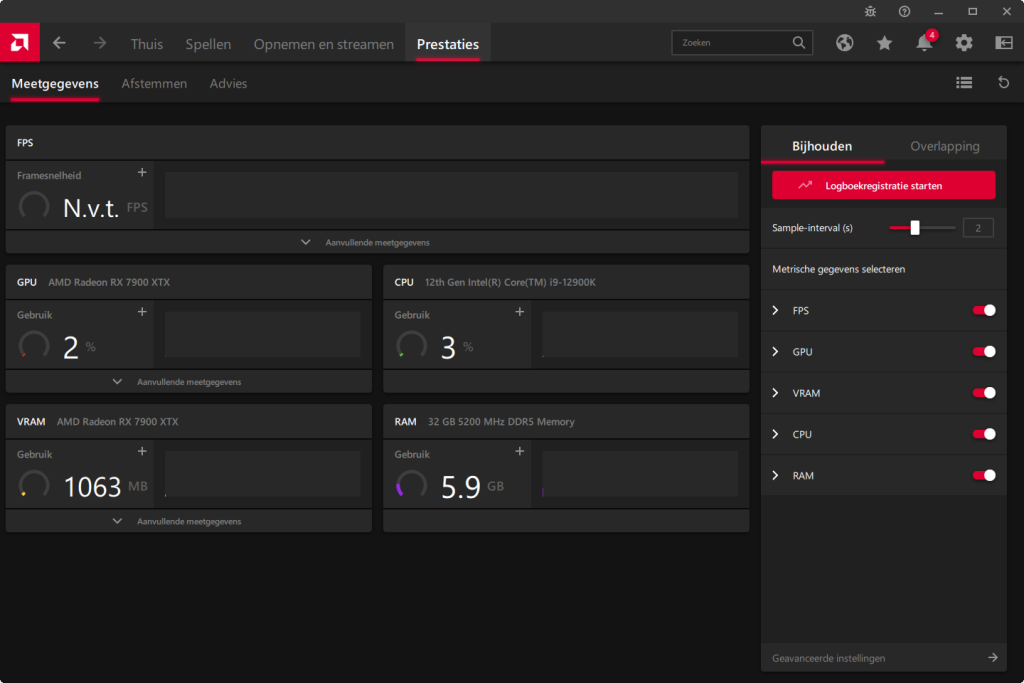Expand FPS metrics list in Bijhouden

point(775,310)
